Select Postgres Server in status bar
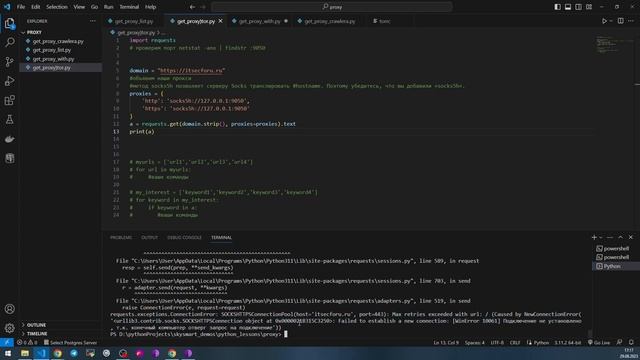 tap(70, 342)
